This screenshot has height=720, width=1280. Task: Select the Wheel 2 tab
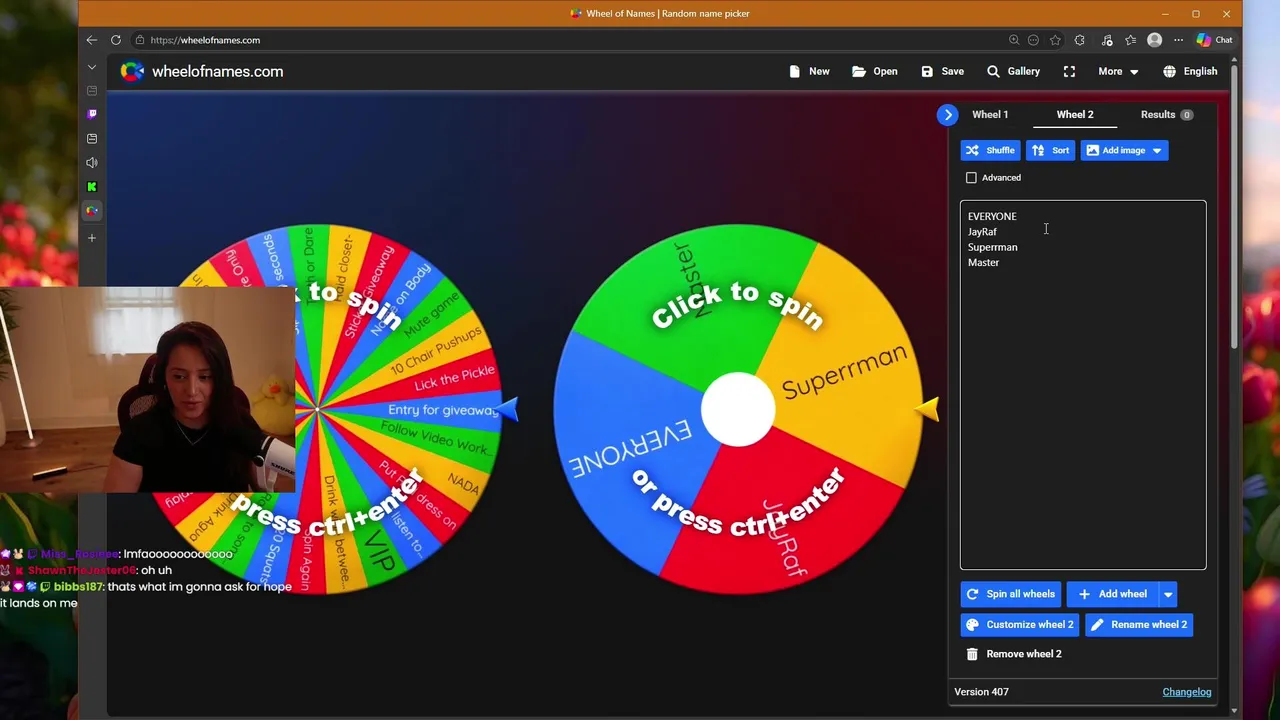click(x=1075, y=115)
